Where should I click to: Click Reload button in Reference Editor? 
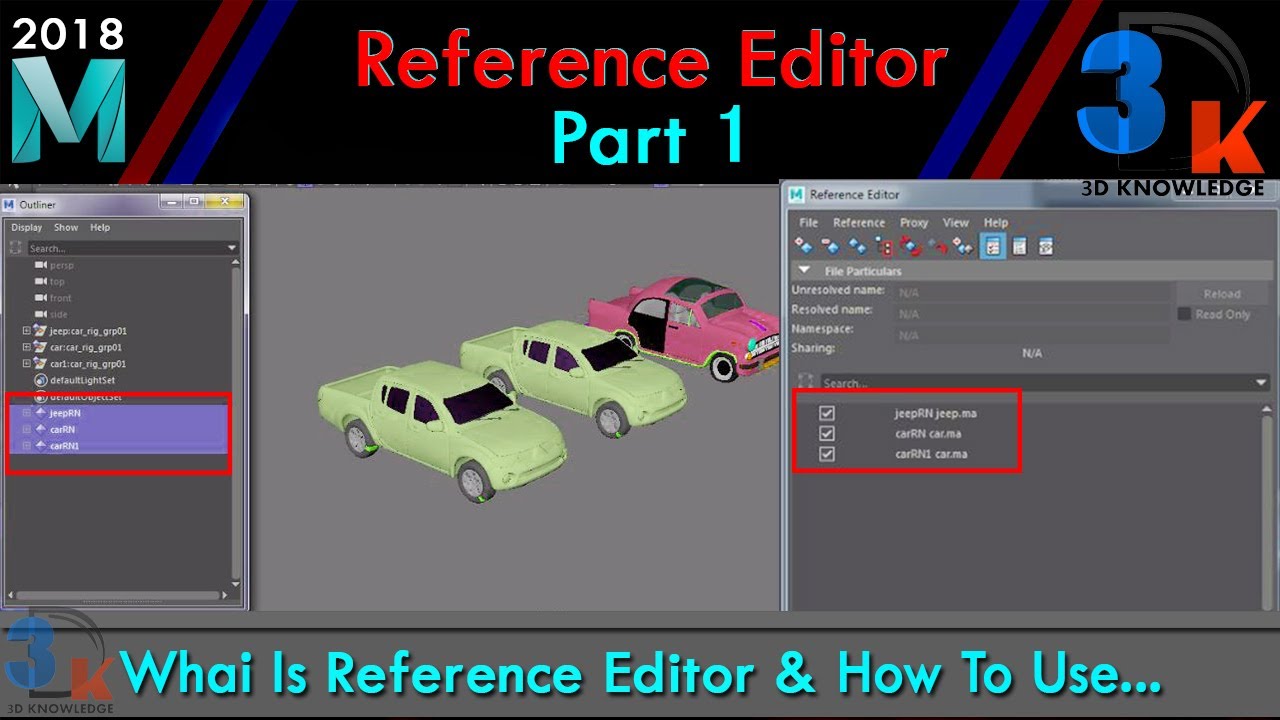[1221, 294]
